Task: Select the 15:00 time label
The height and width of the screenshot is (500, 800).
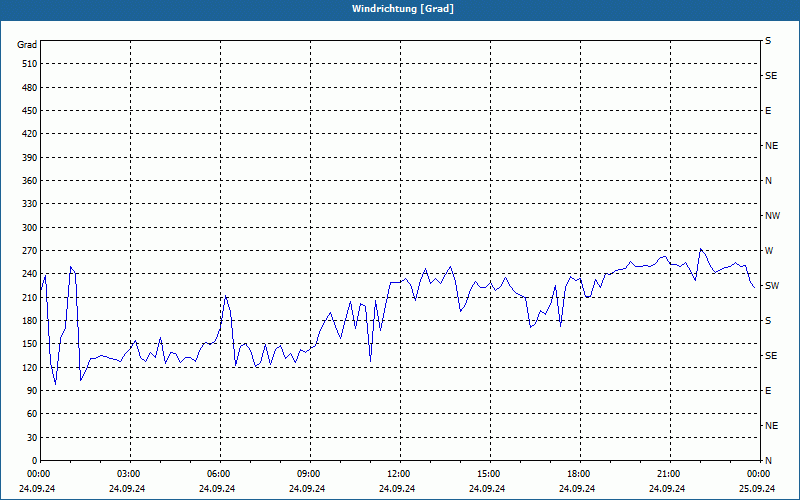Action: click(488, 474)
